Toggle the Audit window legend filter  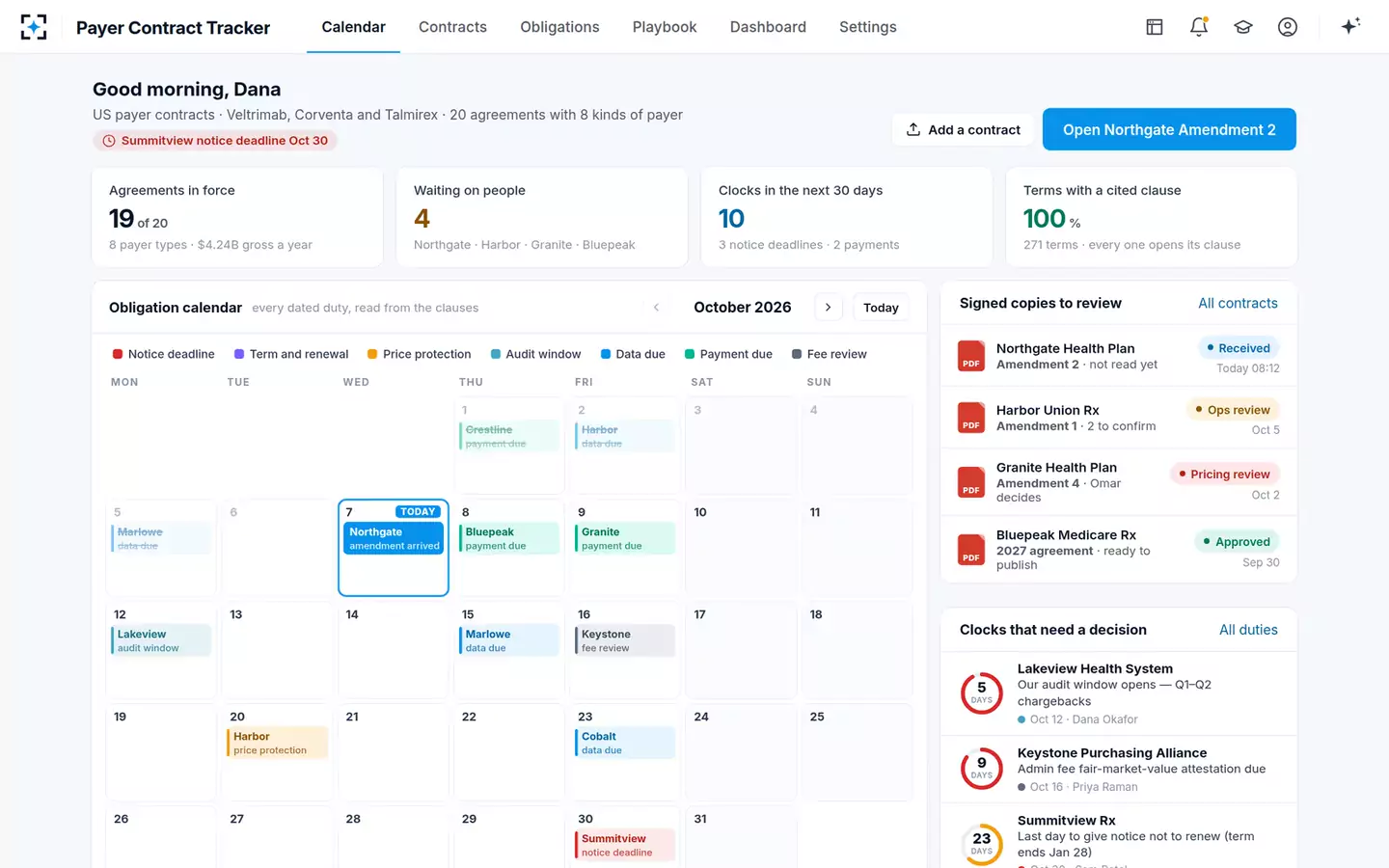tap(535, 354)
